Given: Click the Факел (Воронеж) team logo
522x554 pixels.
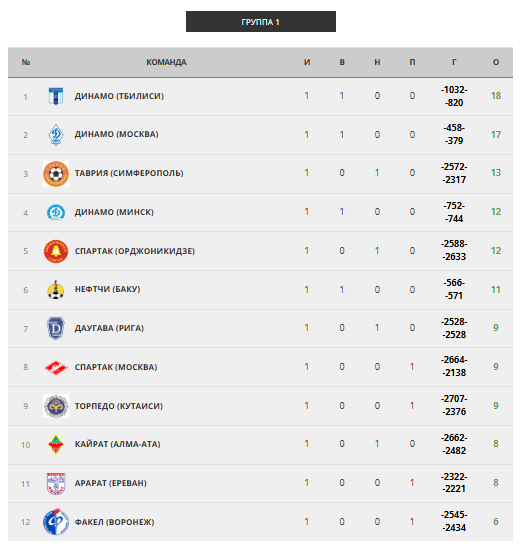Looking at the screenshot, I should (x=56, y=522).
